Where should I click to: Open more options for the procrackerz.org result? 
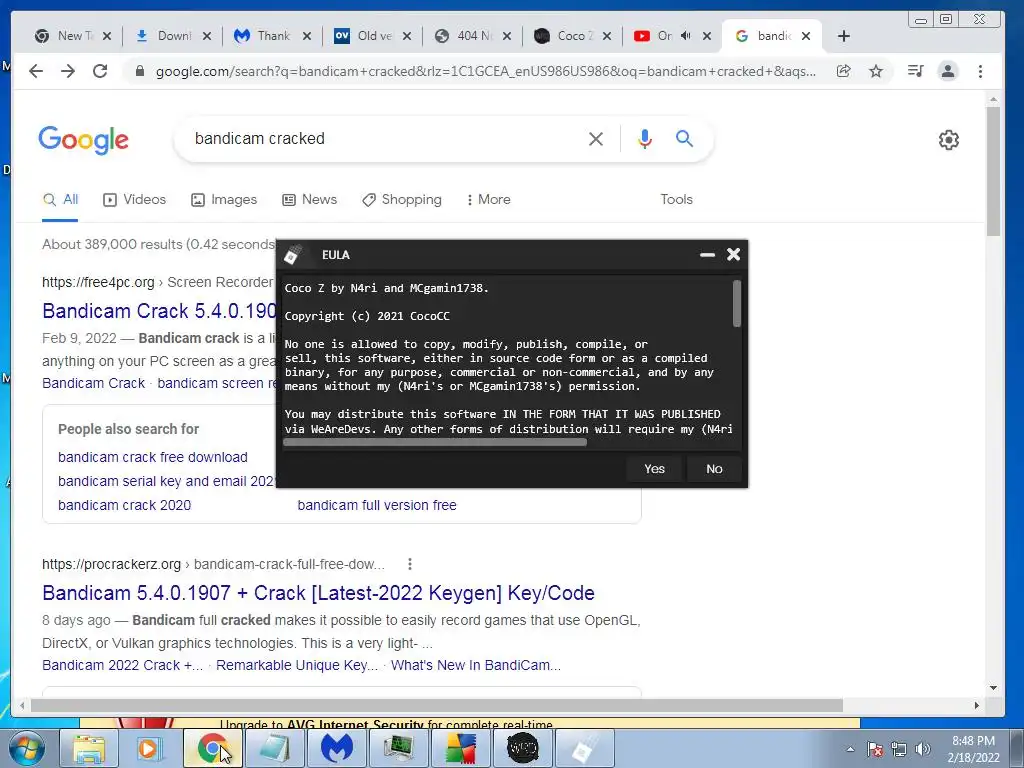[x=409, y=564]
